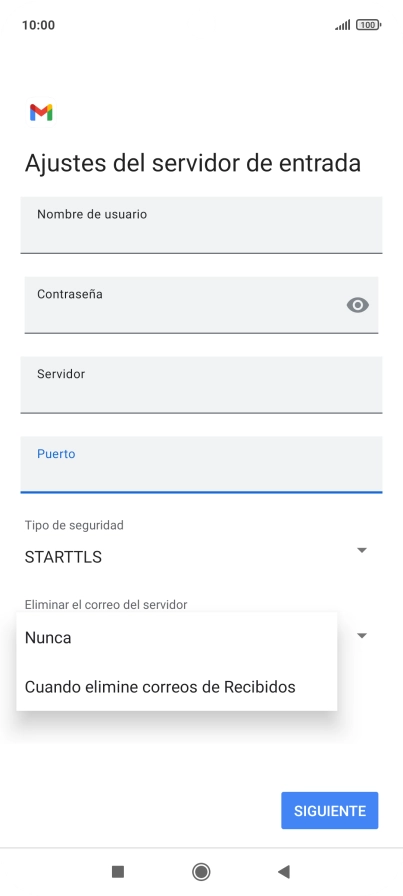Click the Eliminar el correo dropdown arrow
The height and width of the screenshot is (896, 403).
(361, 636)
